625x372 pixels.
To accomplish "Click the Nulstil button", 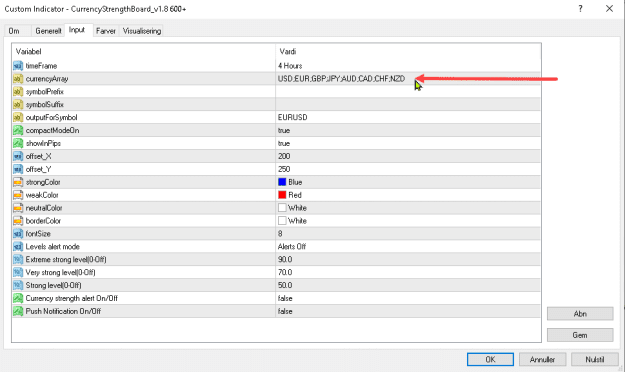I will [595, 359].
